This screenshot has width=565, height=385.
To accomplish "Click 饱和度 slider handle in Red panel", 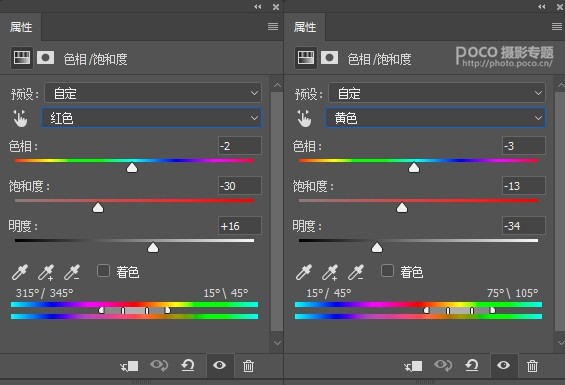I will tap(98, 207).
